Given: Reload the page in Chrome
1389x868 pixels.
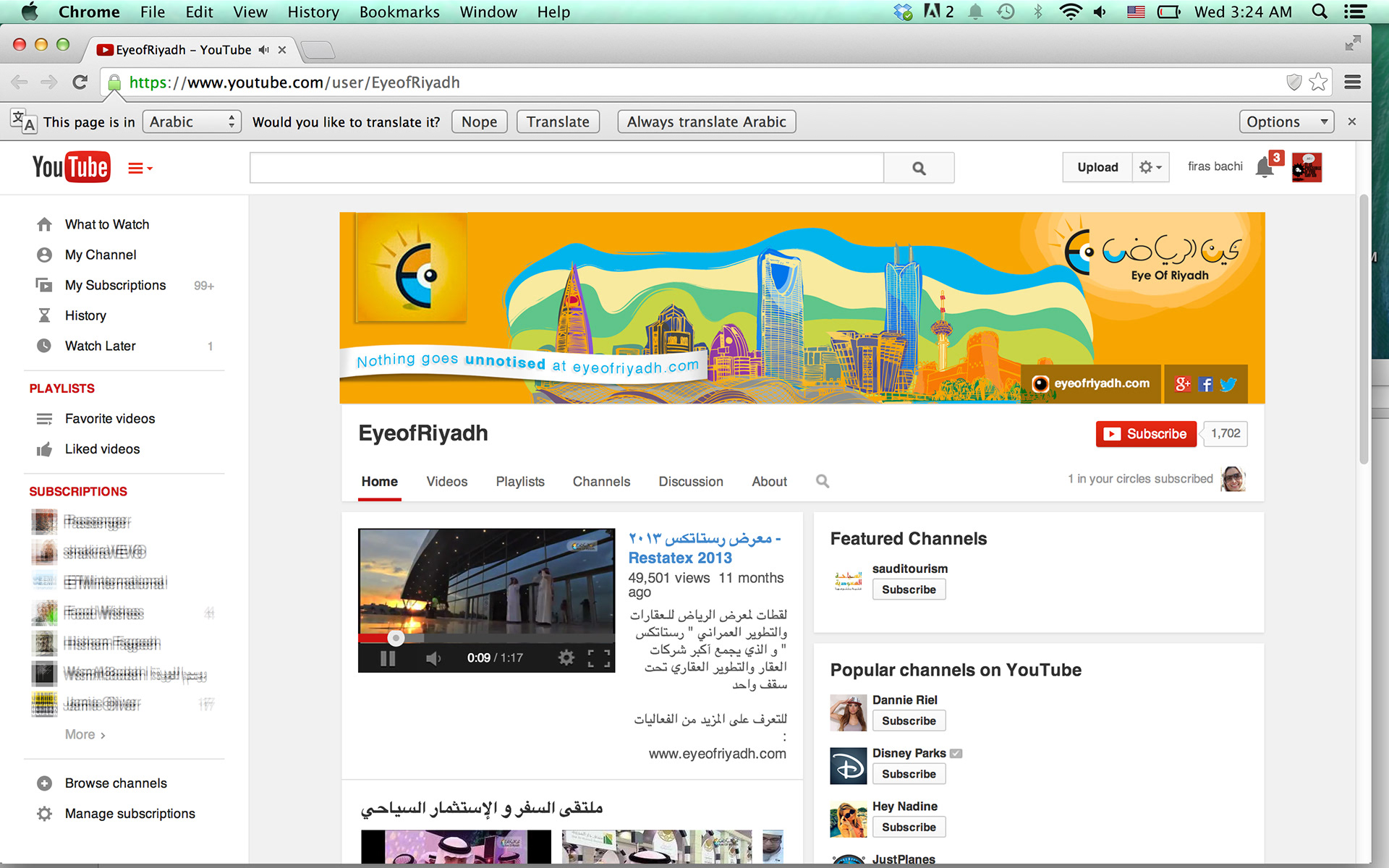Looking at the screenshot, I should tap(80, 82).
